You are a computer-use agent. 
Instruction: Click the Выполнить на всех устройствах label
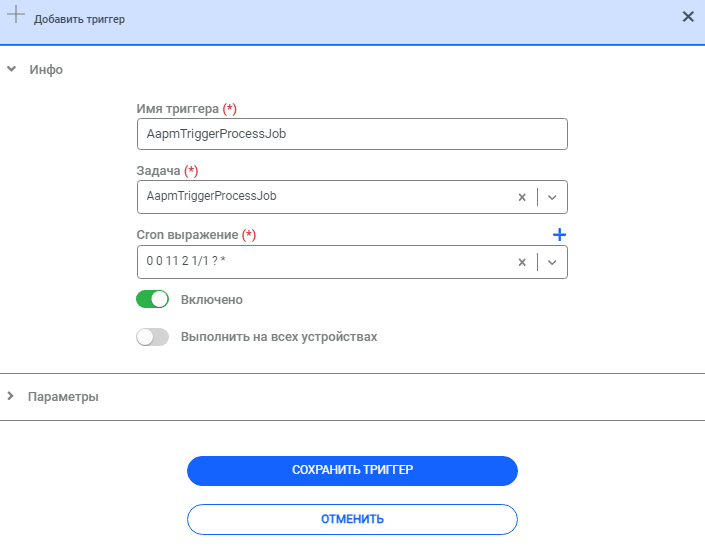[279, 337]
